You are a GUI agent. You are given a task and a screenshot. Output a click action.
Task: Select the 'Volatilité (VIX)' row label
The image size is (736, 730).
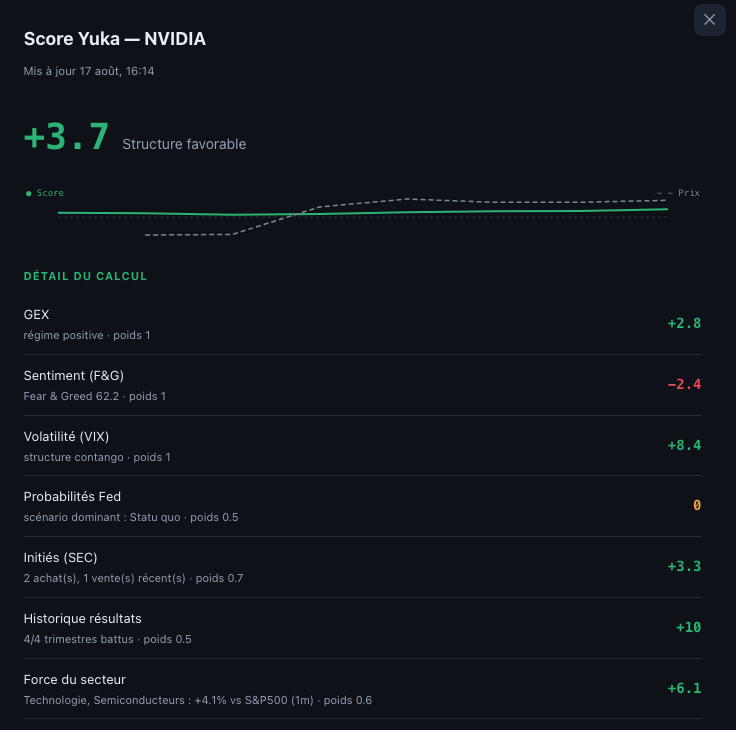66,437
